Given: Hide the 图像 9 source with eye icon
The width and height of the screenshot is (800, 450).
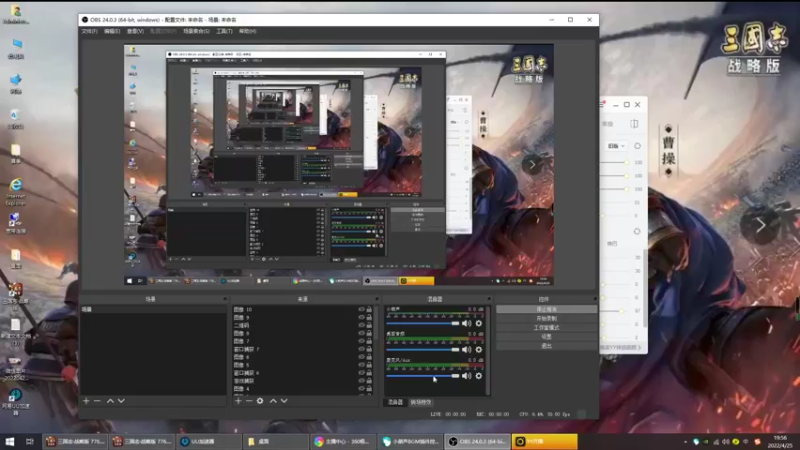Looking at the screenshot, I should point(361,317).
